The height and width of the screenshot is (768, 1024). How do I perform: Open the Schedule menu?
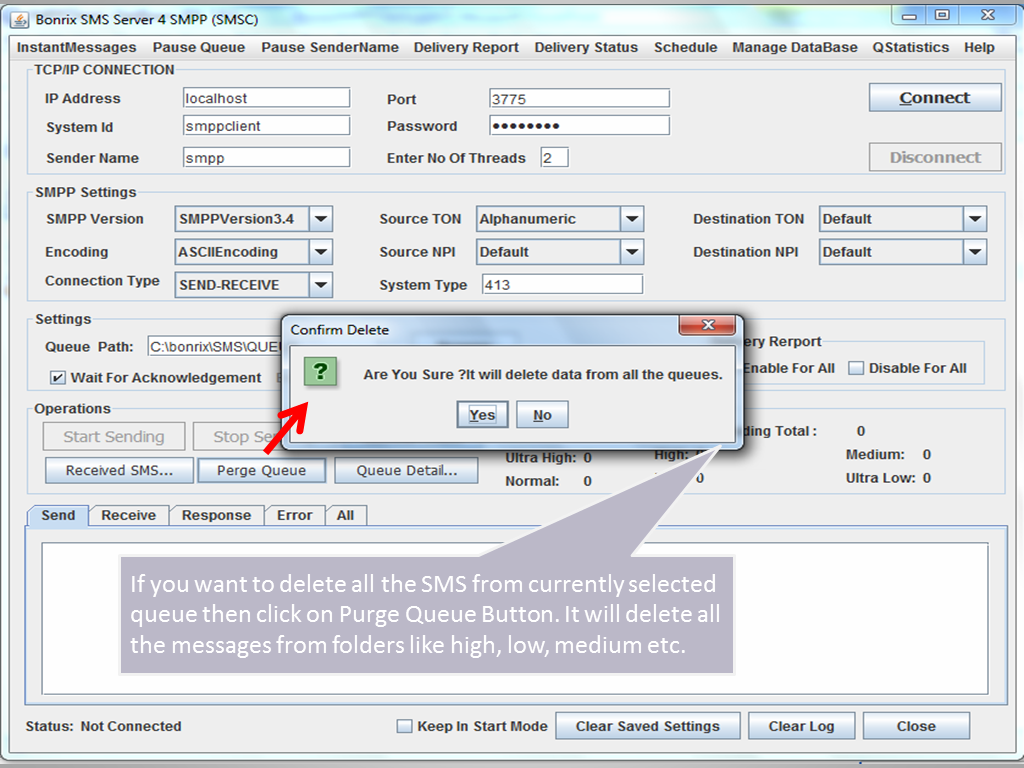point(686,47)
